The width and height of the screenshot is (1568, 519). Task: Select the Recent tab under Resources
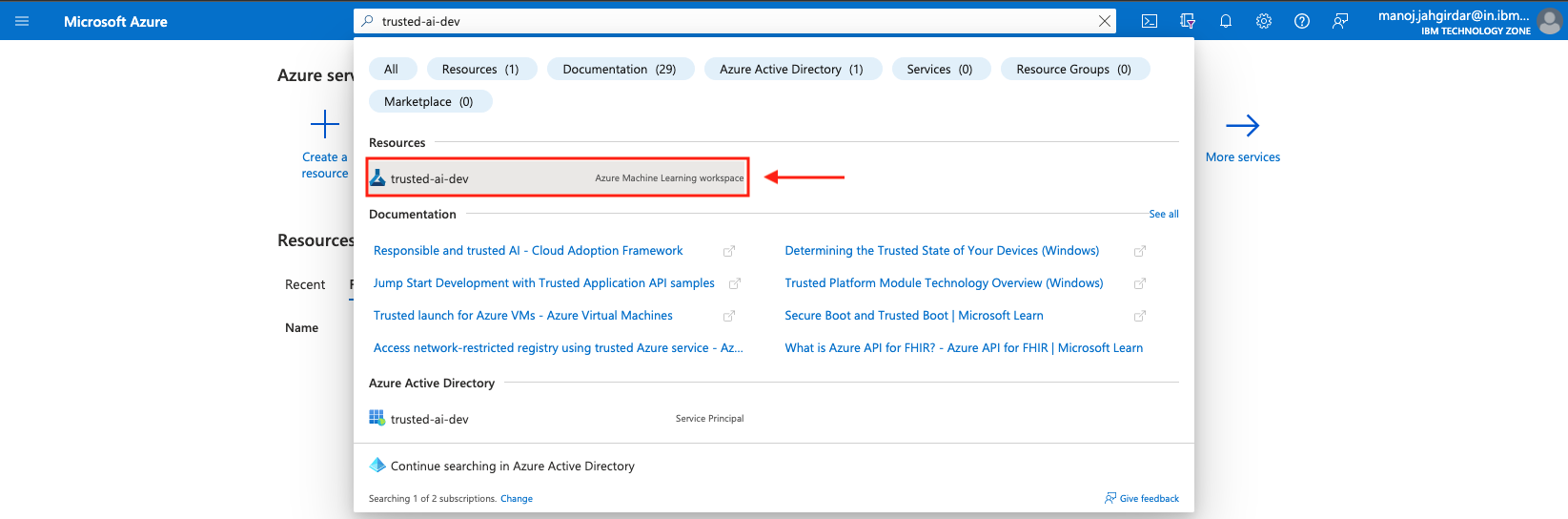pos(305,284)
